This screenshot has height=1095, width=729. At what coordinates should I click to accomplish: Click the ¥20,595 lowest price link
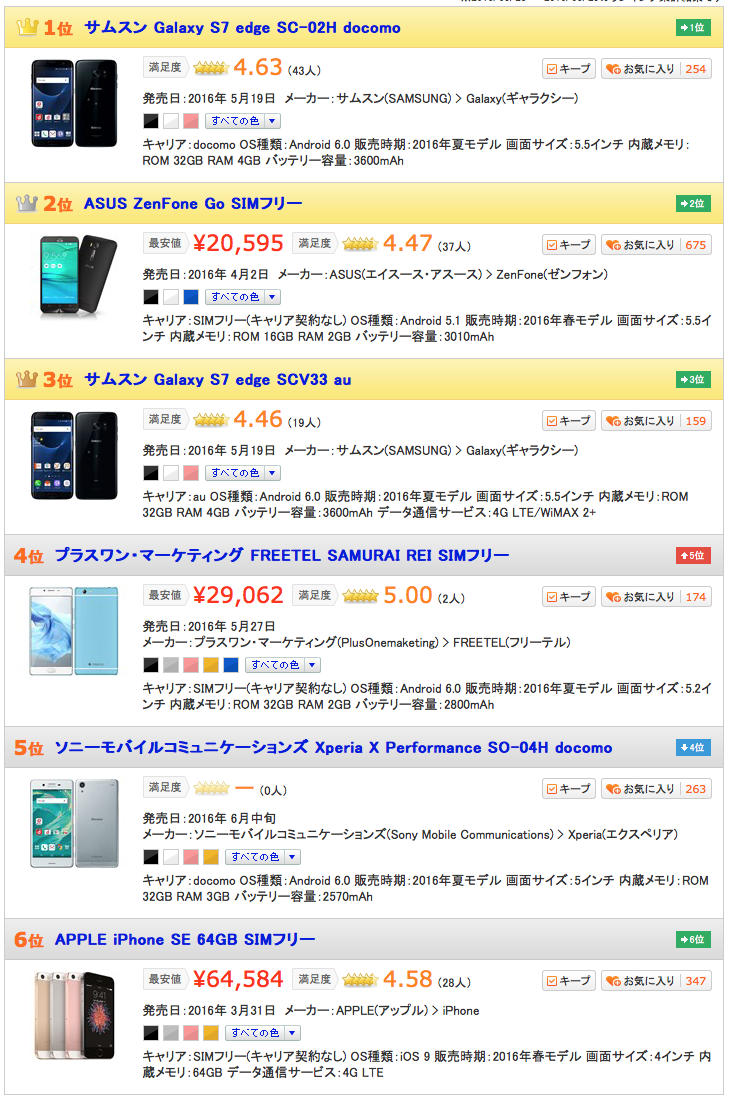(238, 243)
